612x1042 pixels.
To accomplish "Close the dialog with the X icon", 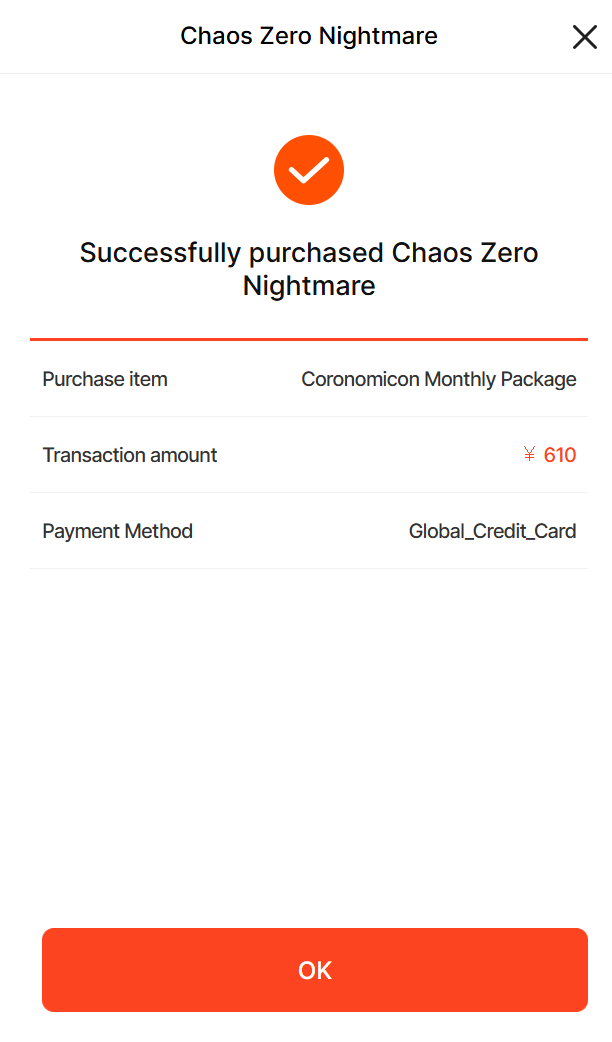I will click(584, 37).
